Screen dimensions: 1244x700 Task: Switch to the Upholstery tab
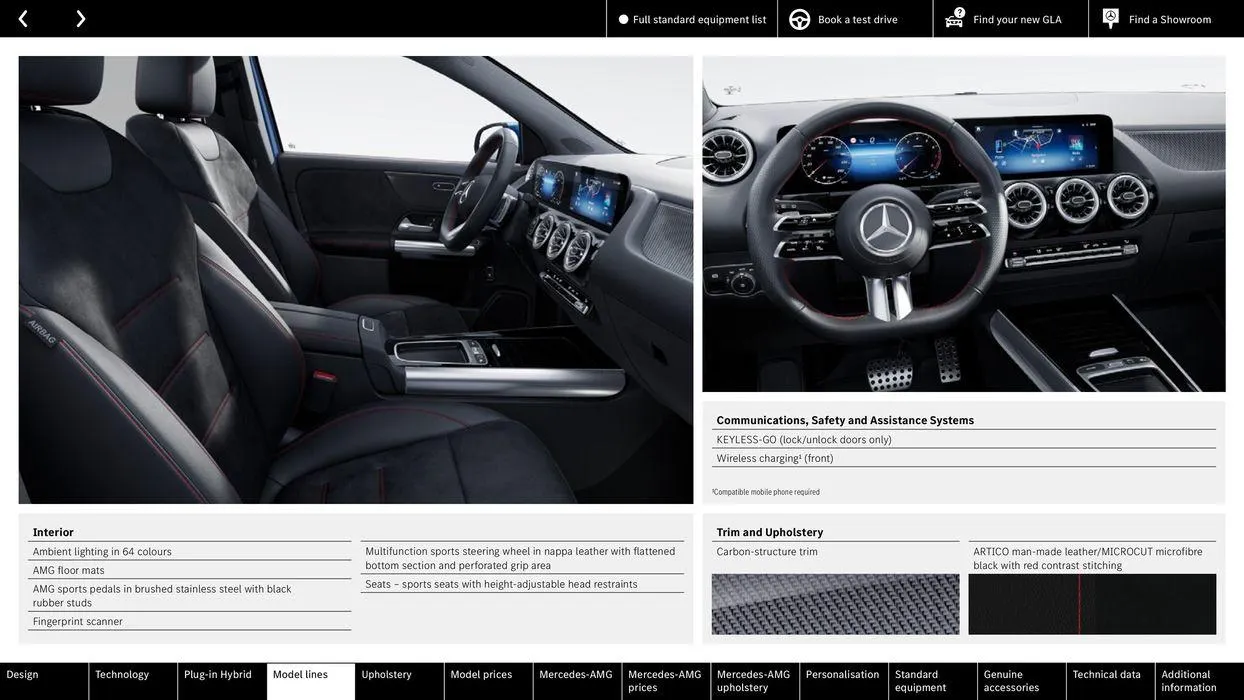pyautogui.click(x=386, y=673)
